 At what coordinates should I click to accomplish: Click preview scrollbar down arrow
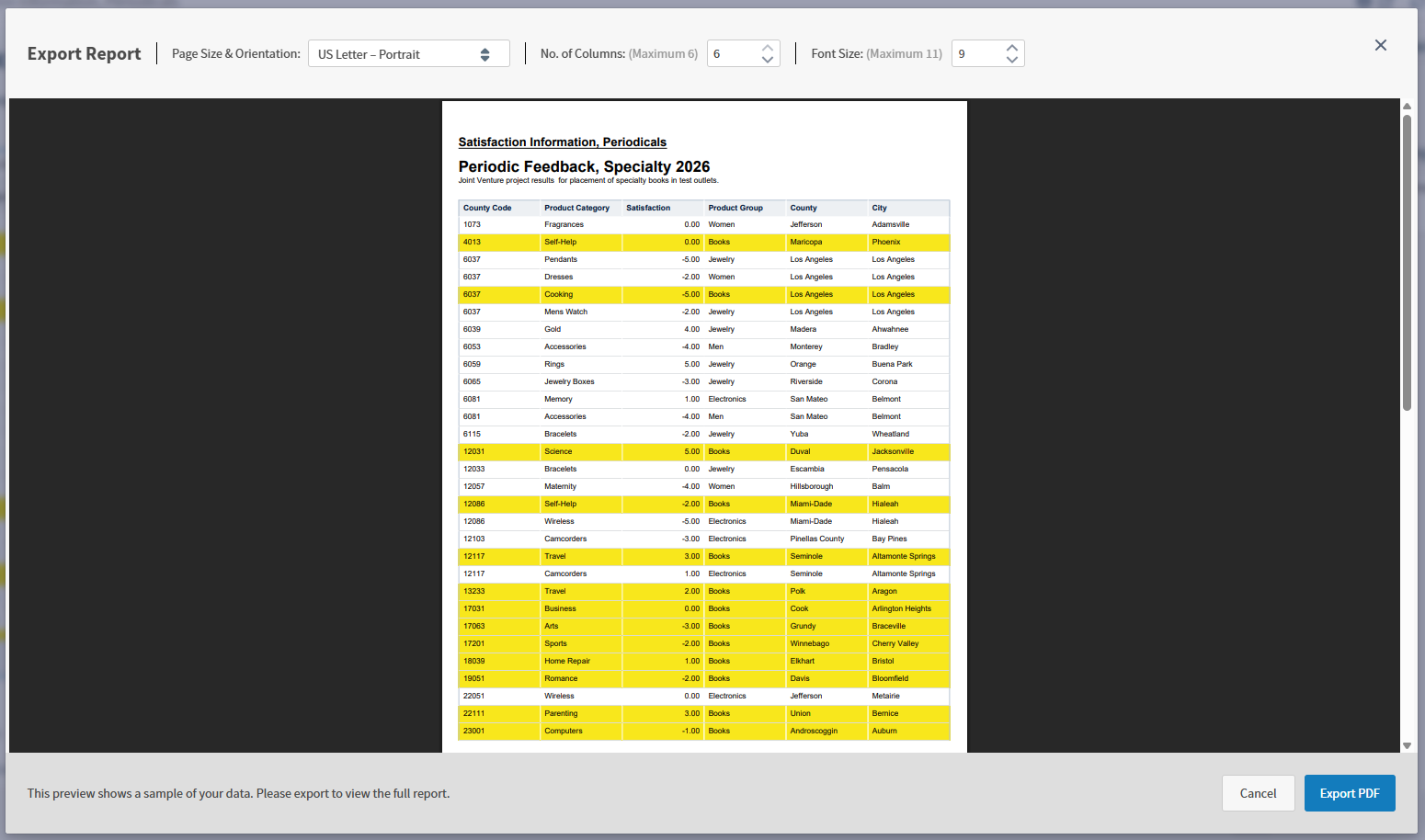coord(1407,746)
